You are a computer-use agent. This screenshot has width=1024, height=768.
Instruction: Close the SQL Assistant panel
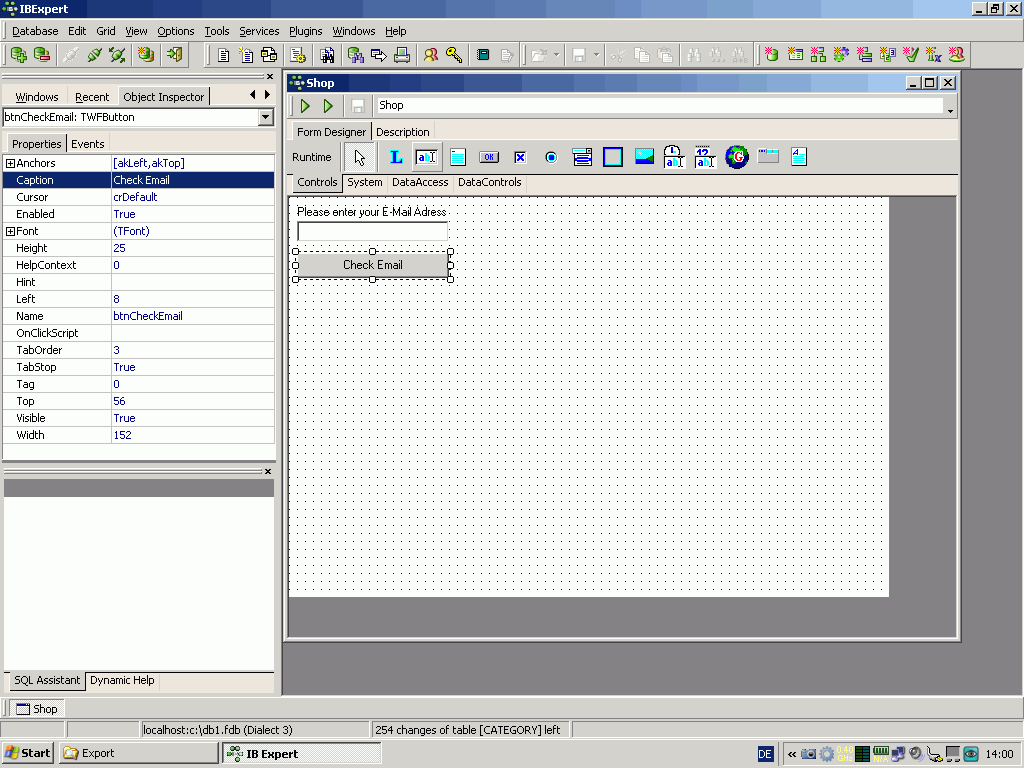click(268, 472)
